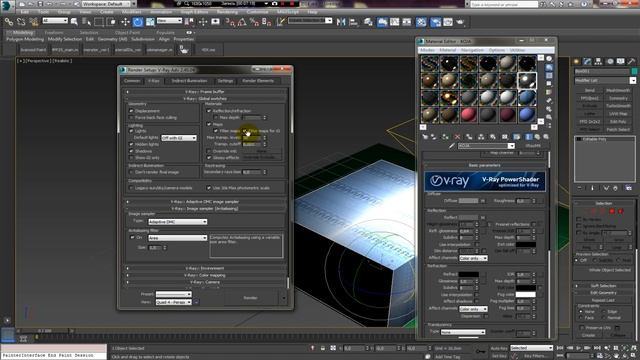The width and height of the screenshot is (640, 360).
Task: Toggle the Hidden lights checkbox
Action: pos(131,144)
